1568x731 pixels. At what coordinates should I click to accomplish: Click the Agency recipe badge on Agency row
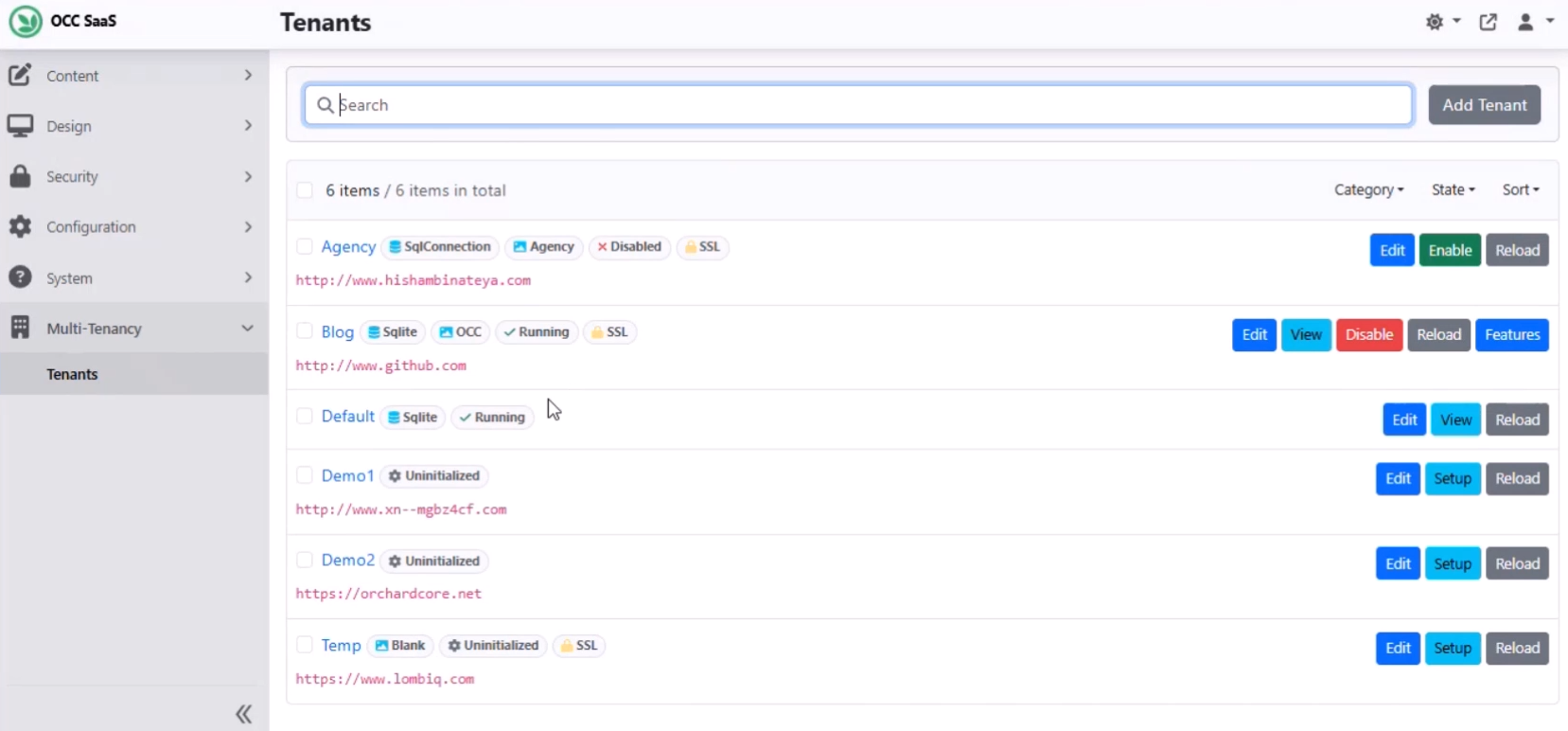543,247
